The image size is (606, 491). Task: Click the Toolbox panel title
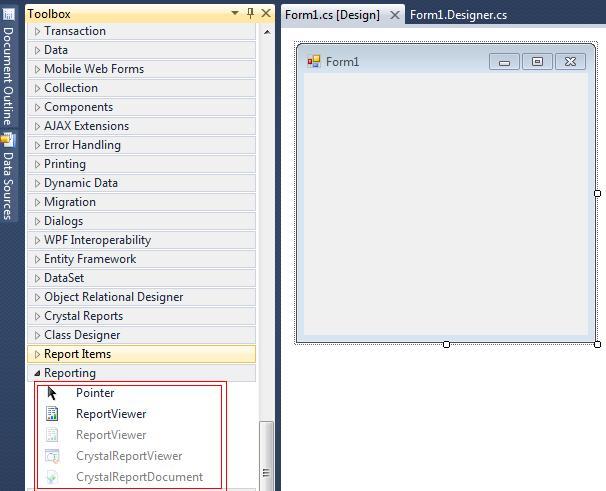[49, 14]
